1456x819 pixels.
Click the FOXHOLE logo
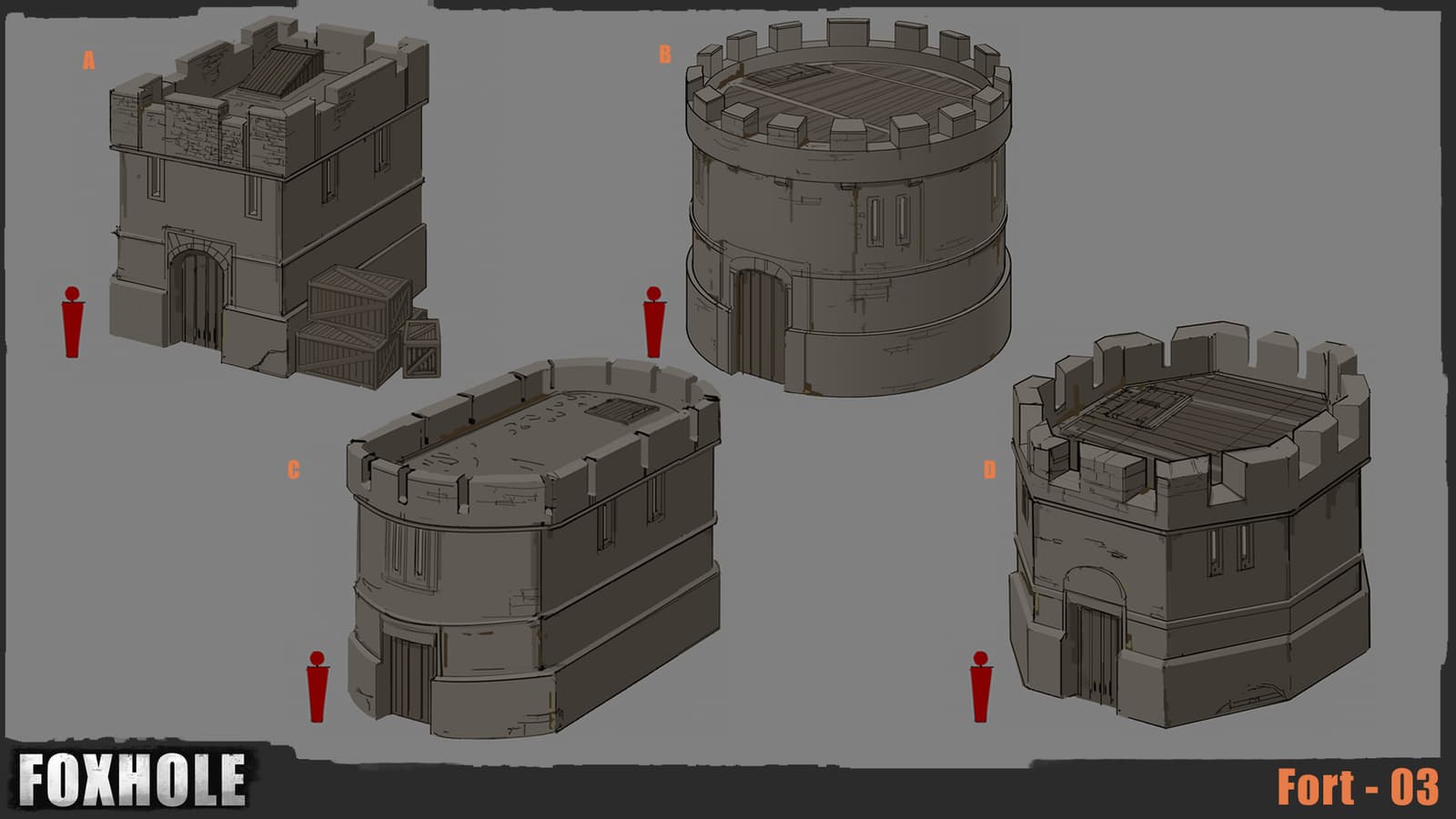(133, 781)
